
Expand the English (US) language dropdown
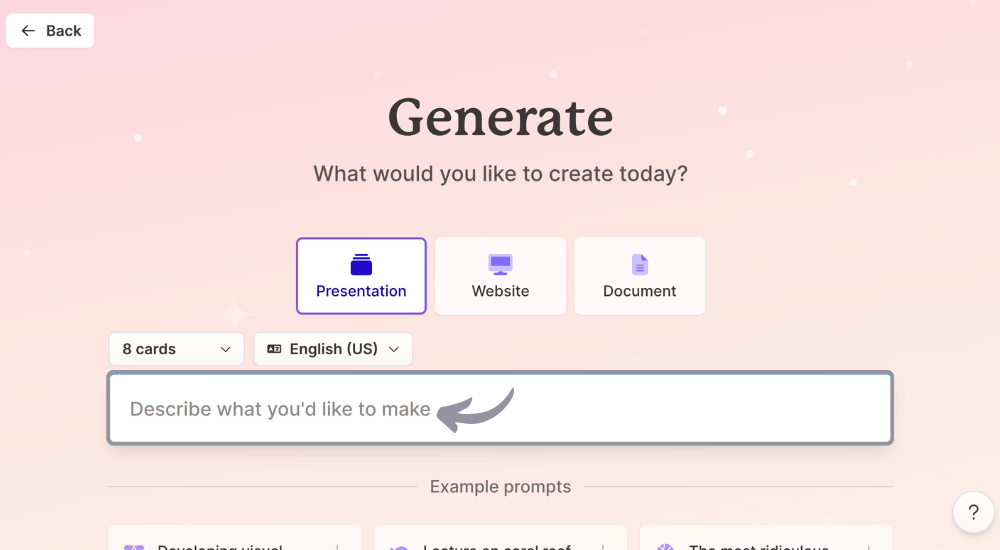pyautogui.click(x=333, y=349)
